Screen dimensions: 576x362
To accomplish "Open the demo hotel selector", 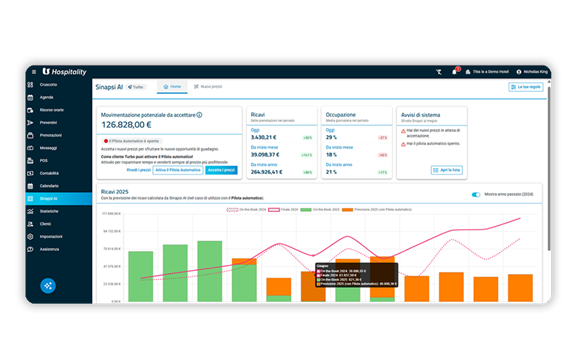I will point(487,72).
